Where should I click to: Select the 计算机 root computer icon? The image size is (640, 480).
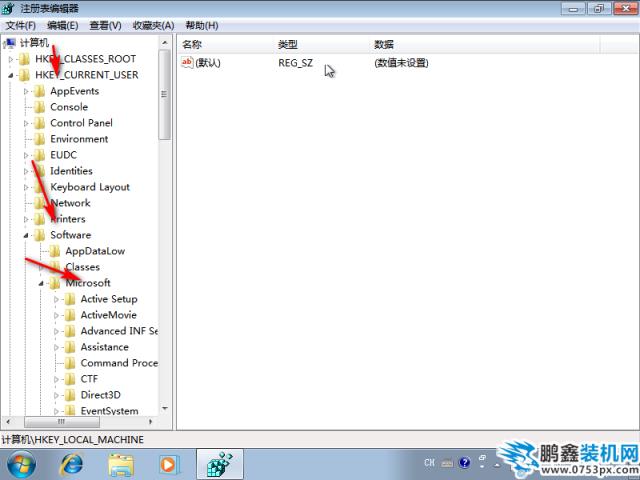pos(10,43)
